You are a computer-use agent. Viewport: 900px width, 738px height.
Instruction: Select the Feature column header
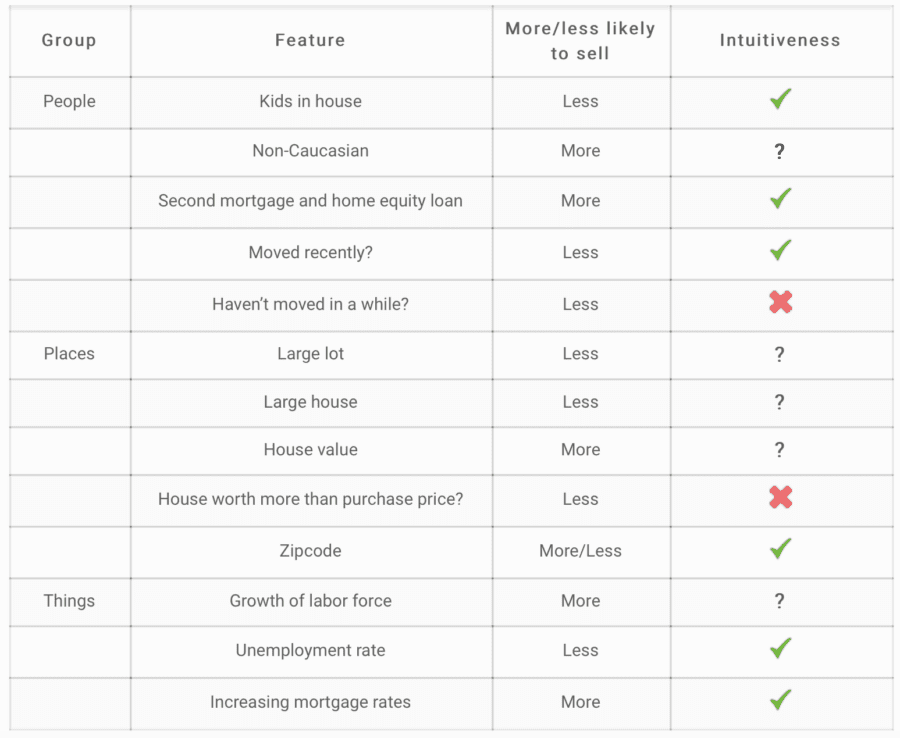click(311, 40)
